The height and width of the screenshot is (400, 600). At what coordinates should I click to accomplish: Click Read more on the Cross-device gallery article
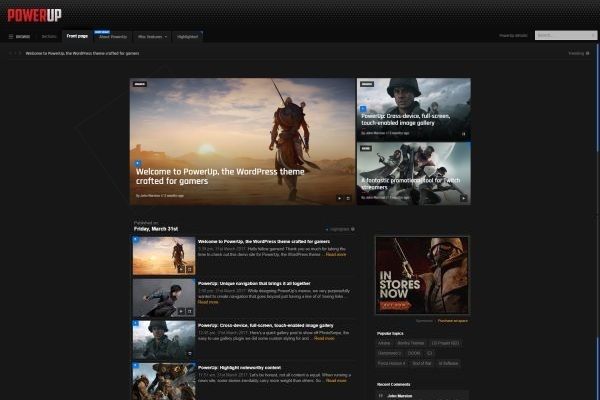(324, 338)
